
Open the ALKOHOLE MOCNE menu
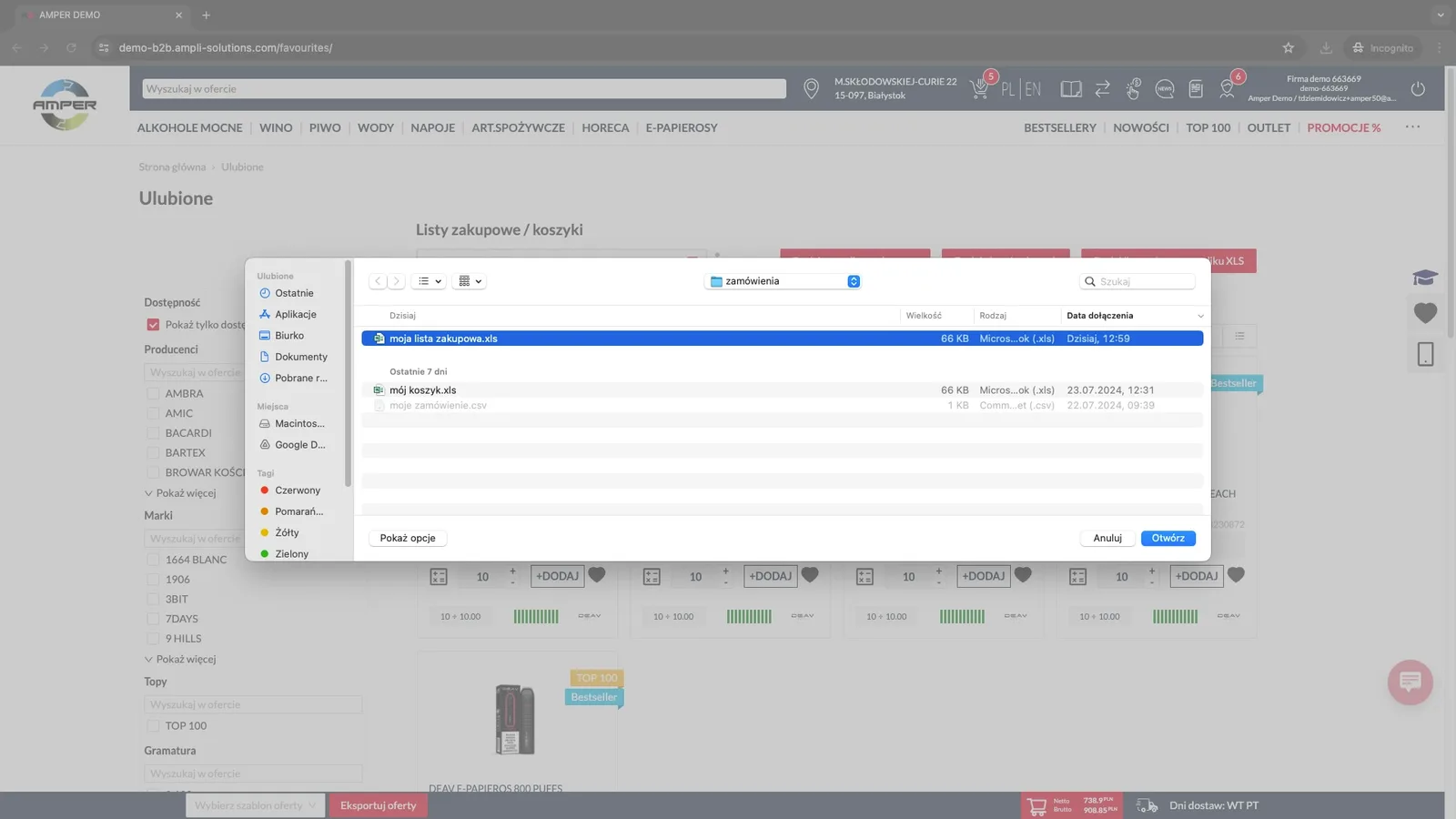coord(189,127)
